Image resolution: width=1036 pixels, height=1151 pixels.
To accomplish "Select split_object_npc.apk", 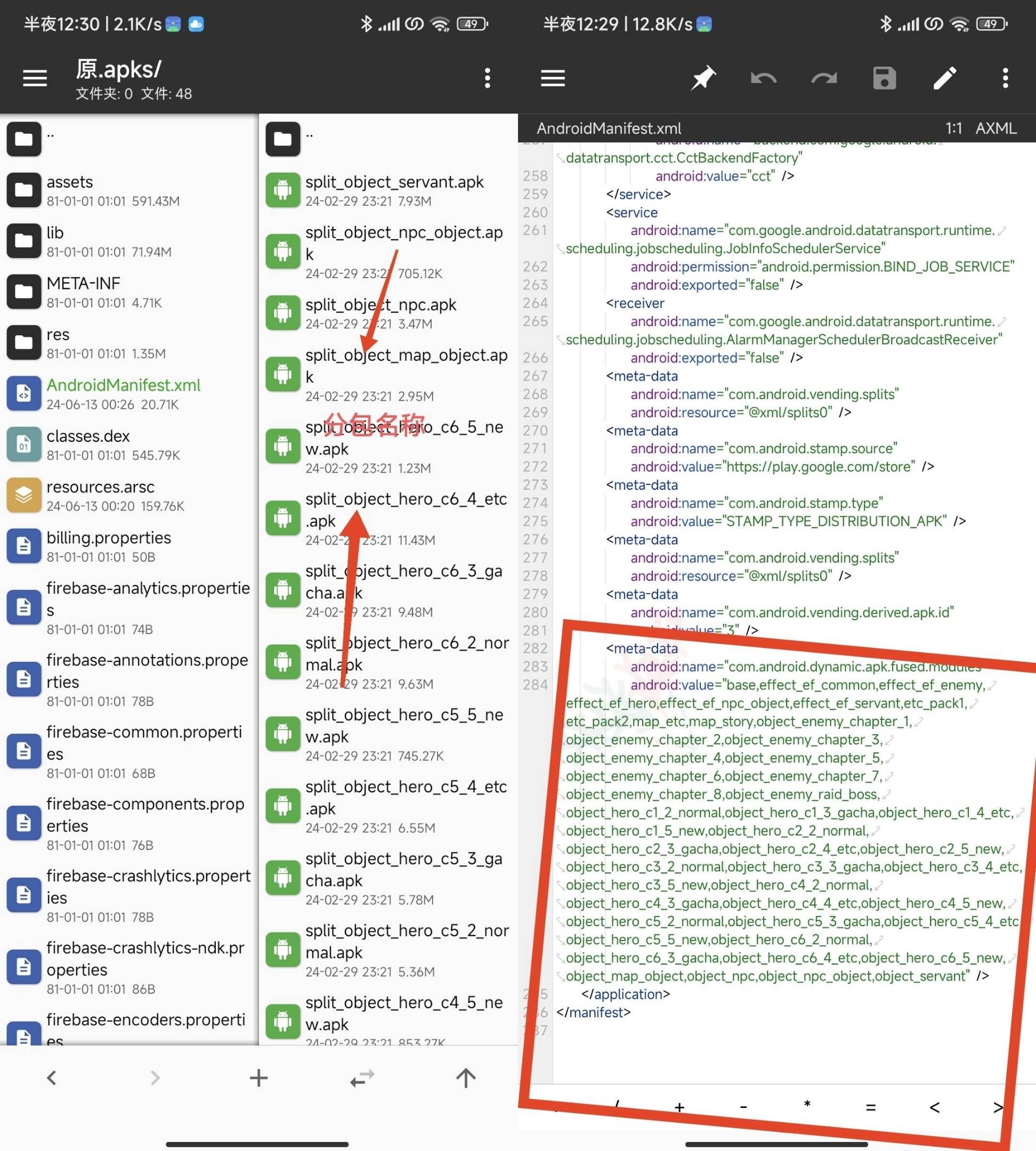I will pyautogui.click(x=389, y=313).
